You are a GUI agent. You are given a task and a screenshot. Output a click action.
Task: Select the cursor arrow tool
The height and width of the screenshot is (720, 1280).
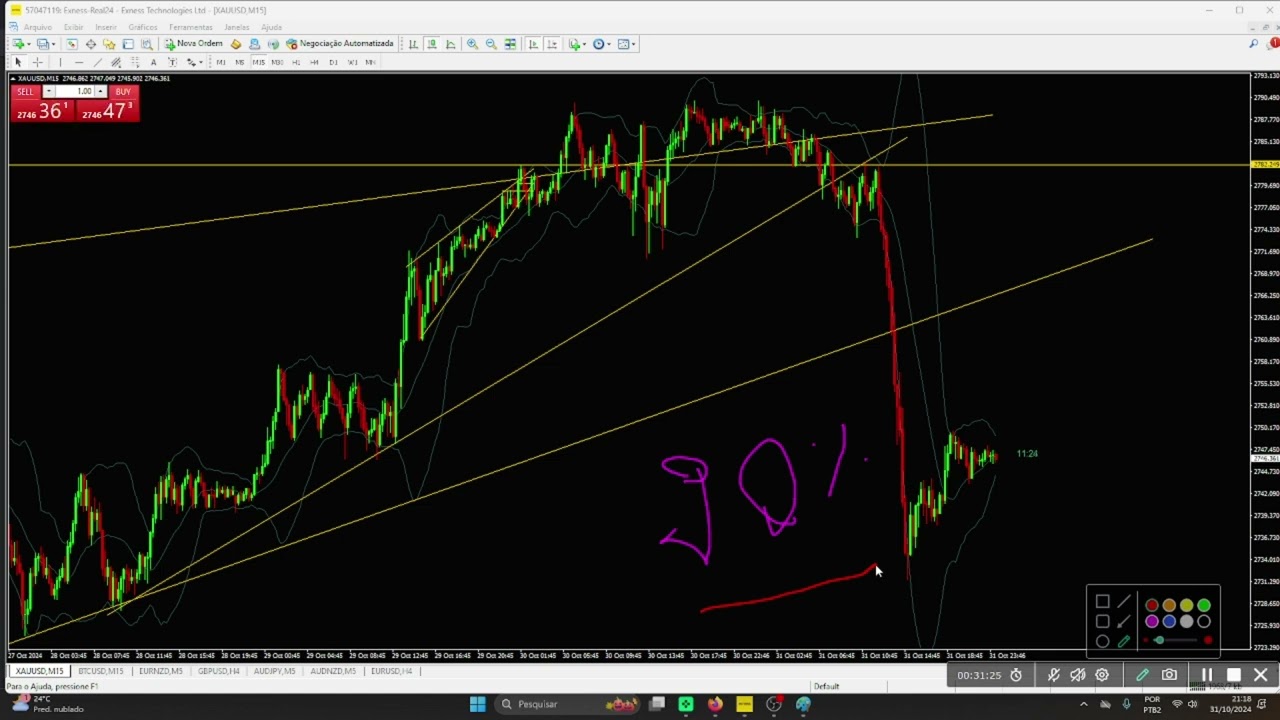17,62
